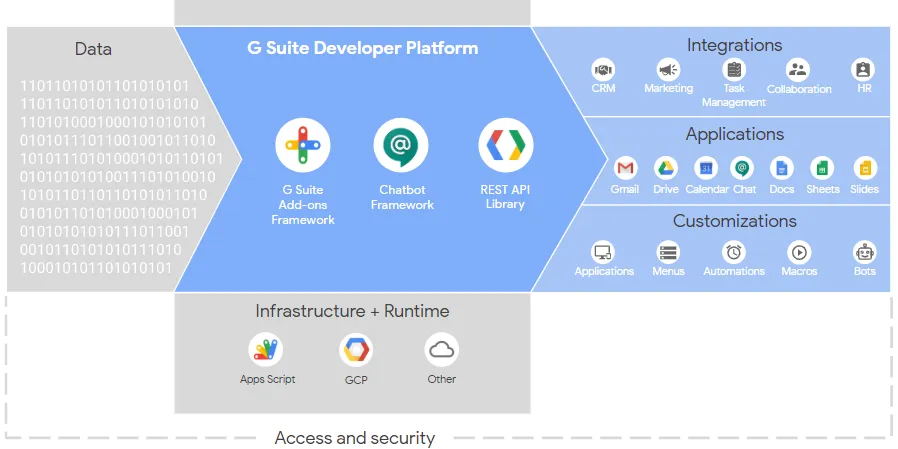Click the Bots robot icon
898x449 pixels.
864,253
